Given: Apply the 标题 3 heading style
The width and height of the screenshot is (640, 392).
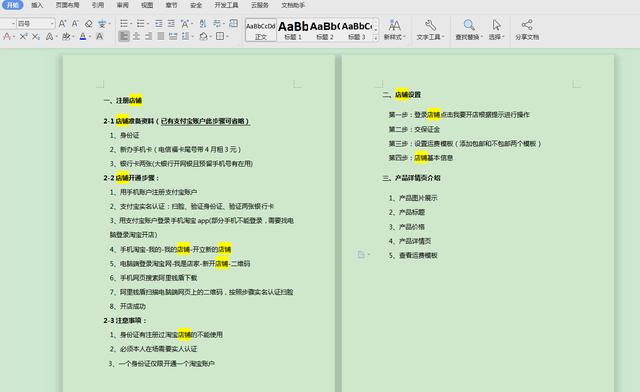Looking at the screenshot, I should click(x=357, y=30).
